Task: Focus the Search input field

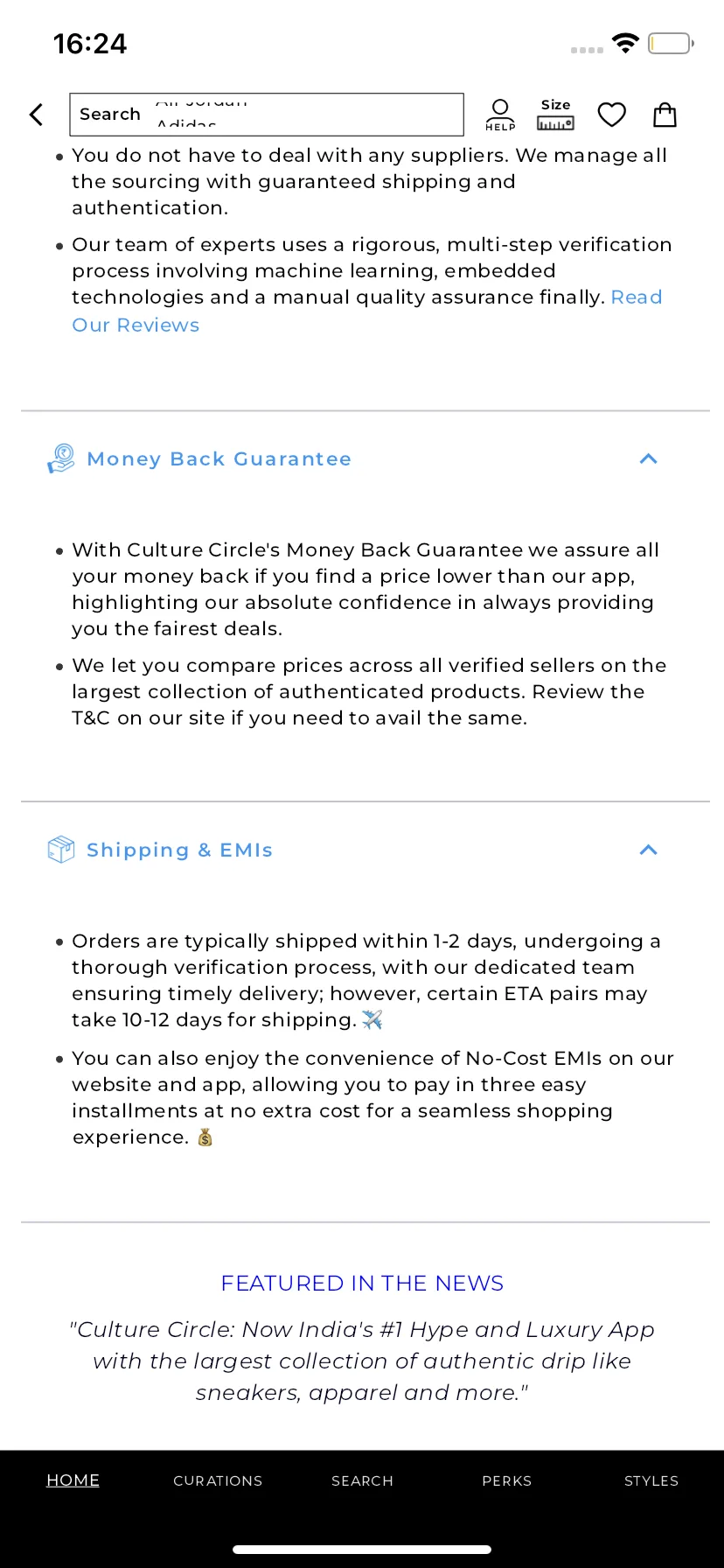Action: point(267,115)
